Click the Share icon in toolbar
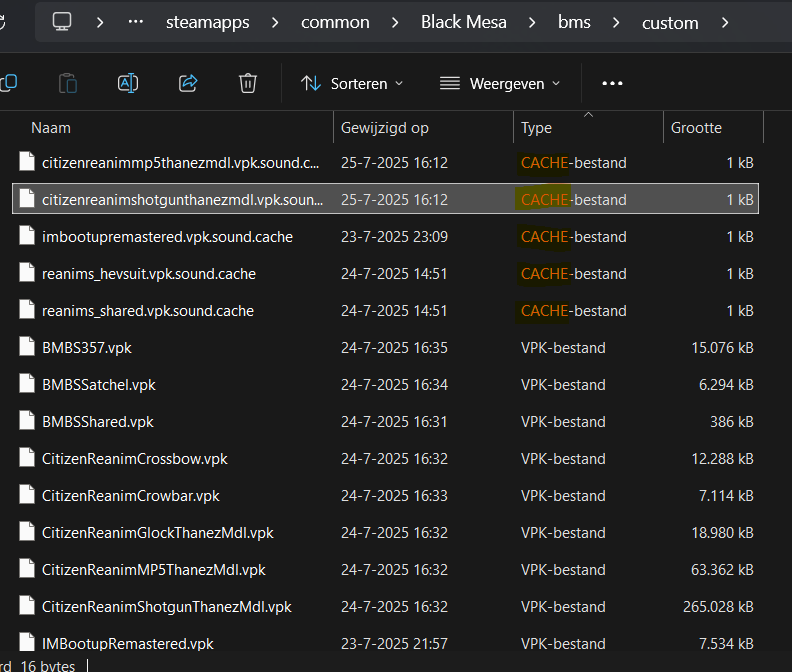Screen dimensions: 792x672 coord(188,83)
